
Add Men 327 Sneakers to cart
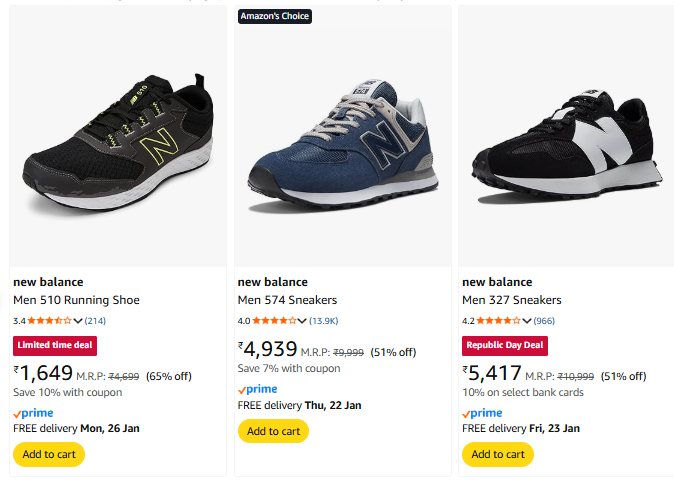pos(497,454)
